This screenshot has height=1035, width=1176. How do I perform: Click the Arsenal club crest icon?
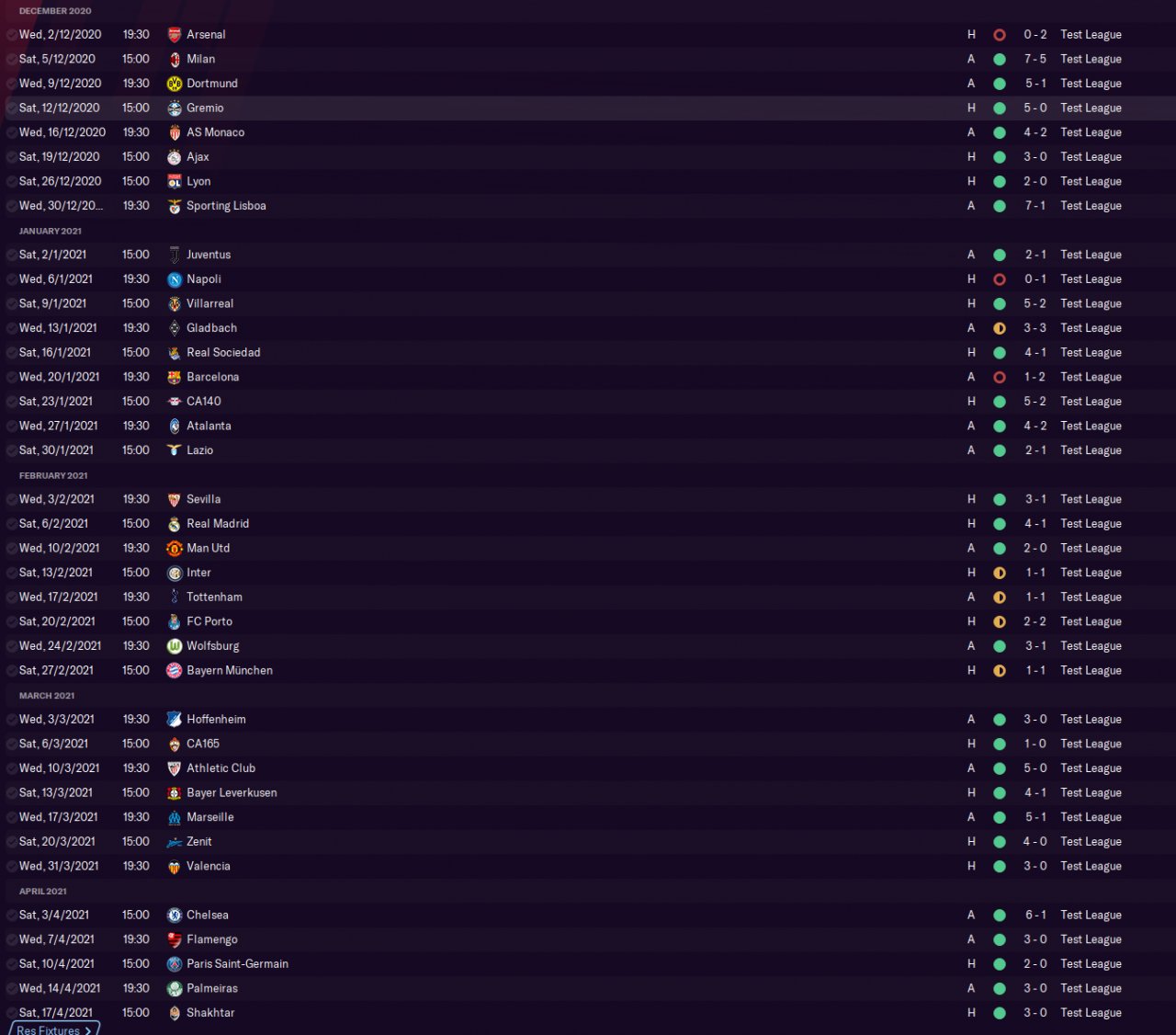[175, 35]
